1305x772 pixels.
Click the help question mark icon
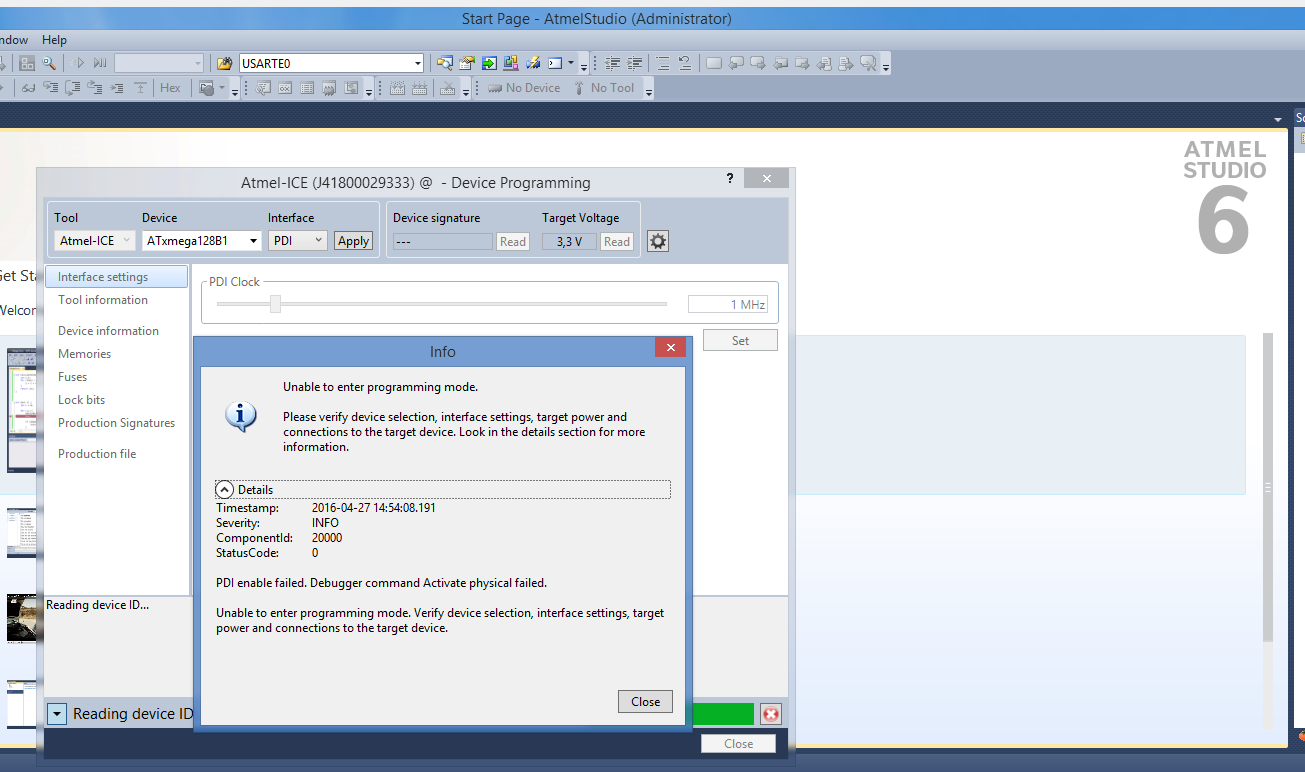[730, 178]
